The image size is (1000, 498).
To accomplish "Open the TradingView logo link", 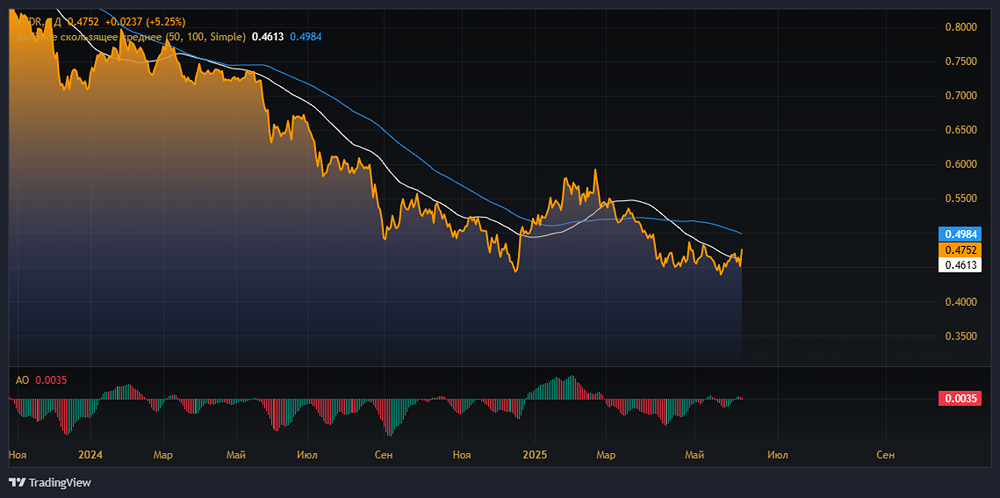I will (50, 483).
